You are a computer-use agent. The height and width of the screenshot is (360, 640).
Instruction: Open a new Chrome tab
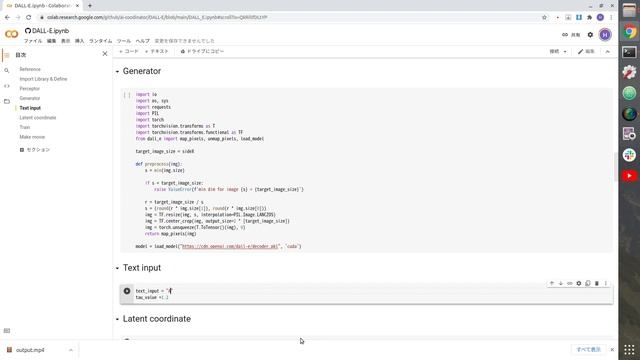pyautogui.click(x=90, y=6)
